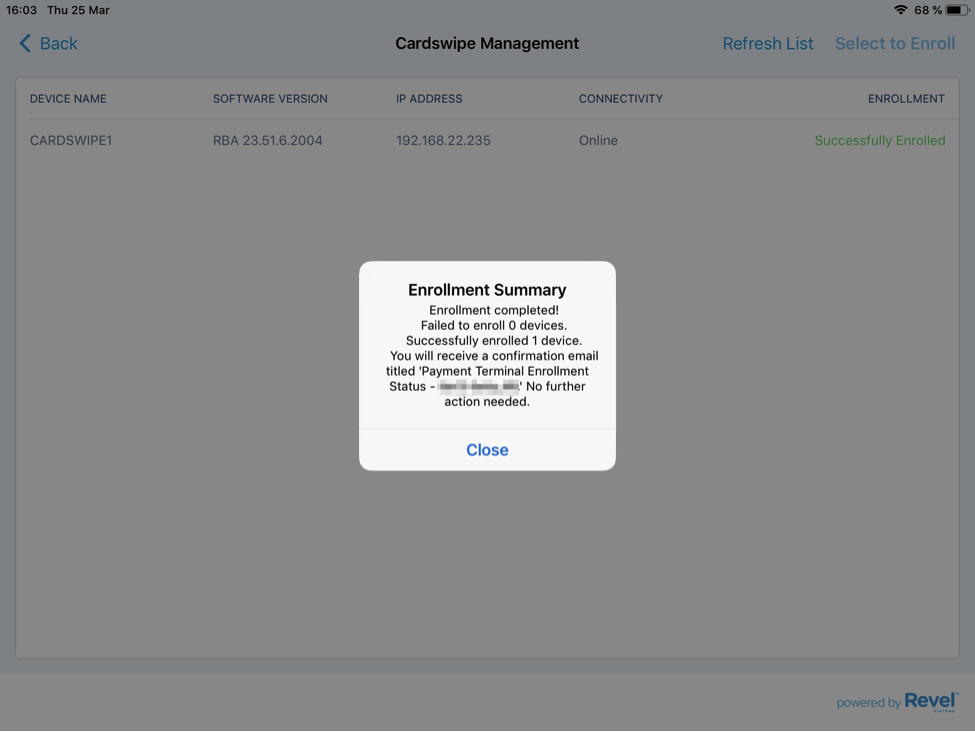Click Refresh List
975x732 pixels.
(767, 43)
